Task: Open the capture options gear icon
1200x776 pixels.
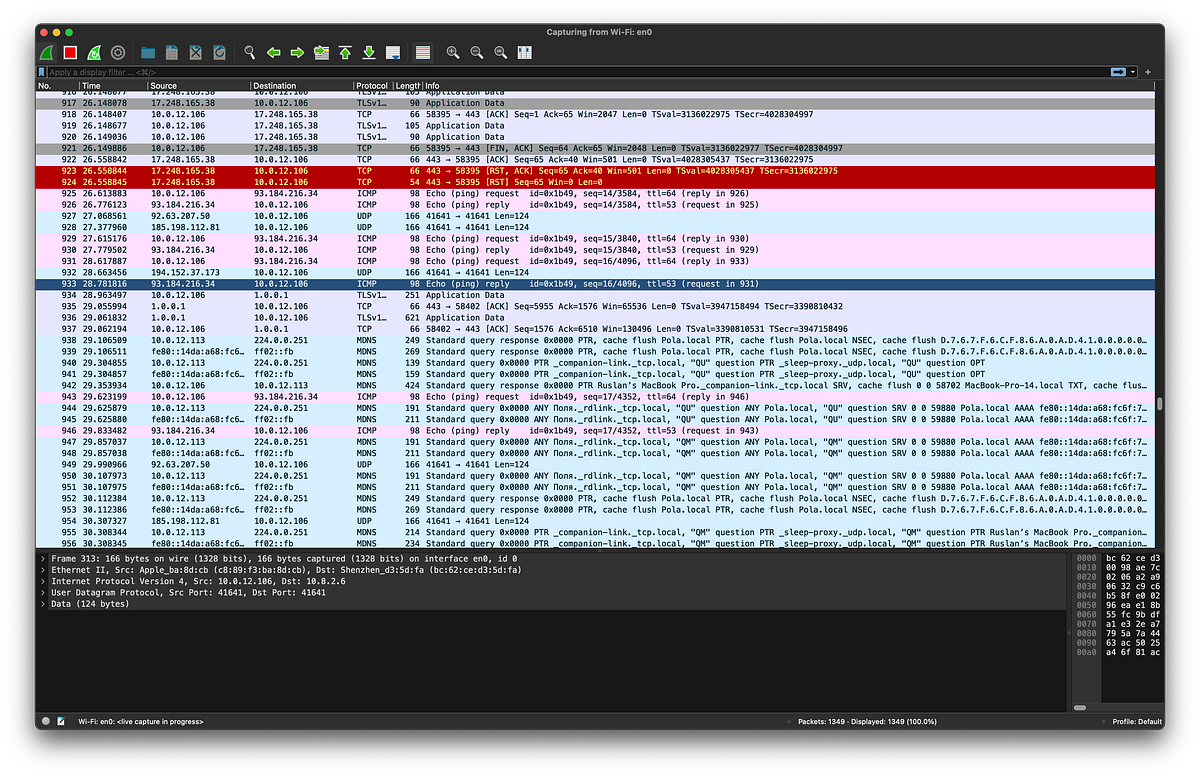Action: point(117,52)
